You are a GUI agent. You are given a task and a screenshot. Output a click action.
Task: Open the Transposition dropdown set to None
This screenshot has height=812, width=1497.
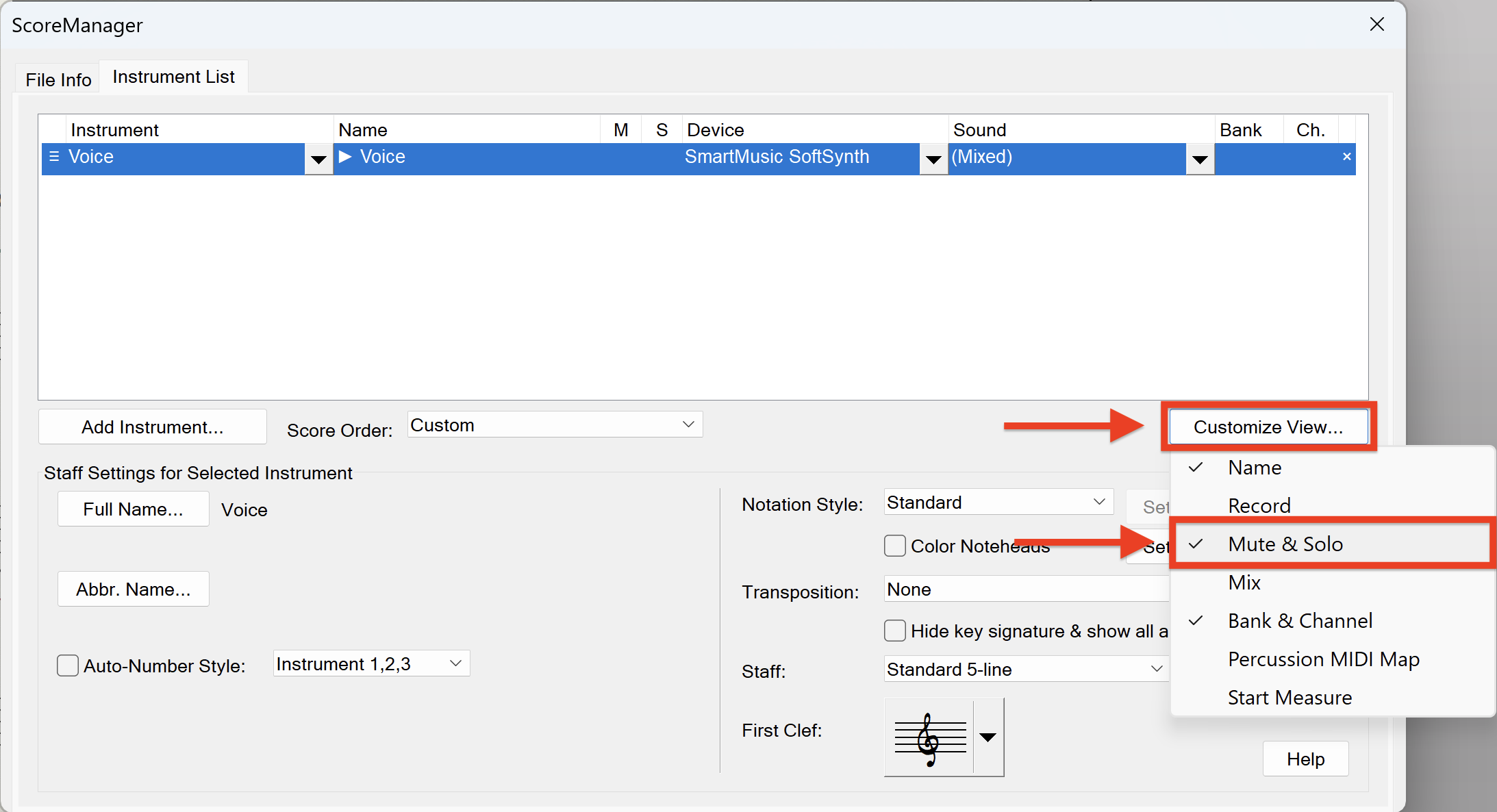click(x=1027, y=589)
